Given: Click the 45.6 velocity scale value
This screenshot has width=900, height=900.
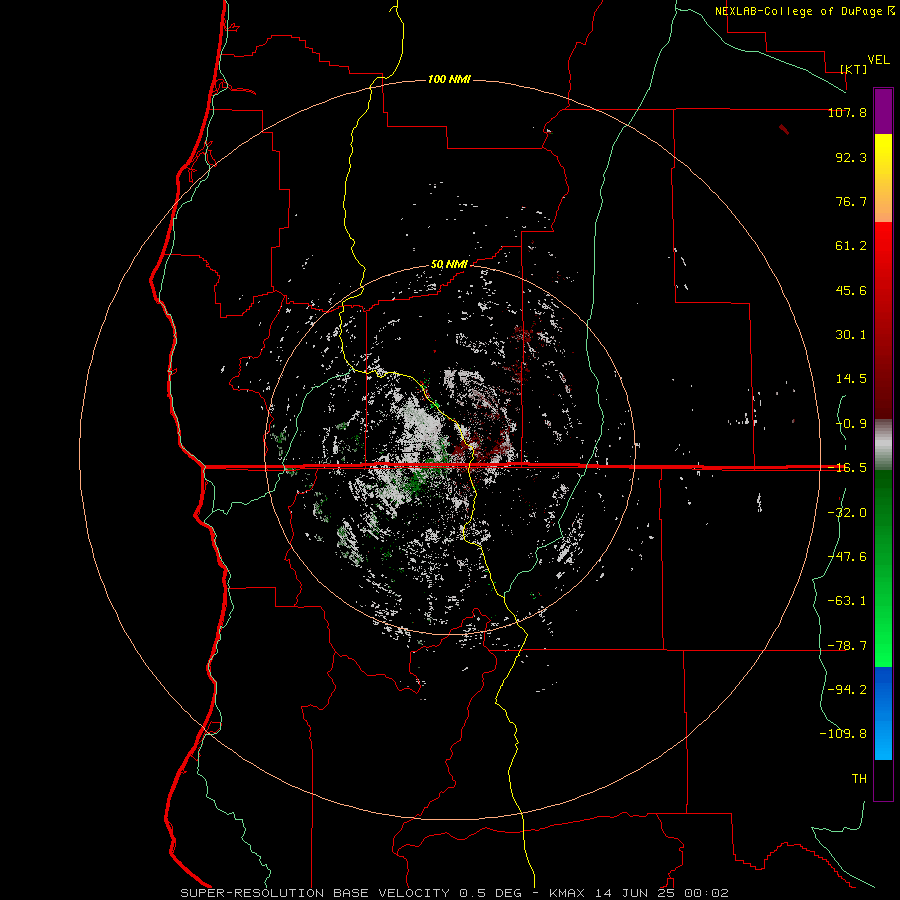Looking at the screenshot, I should [x=851, y=290].
